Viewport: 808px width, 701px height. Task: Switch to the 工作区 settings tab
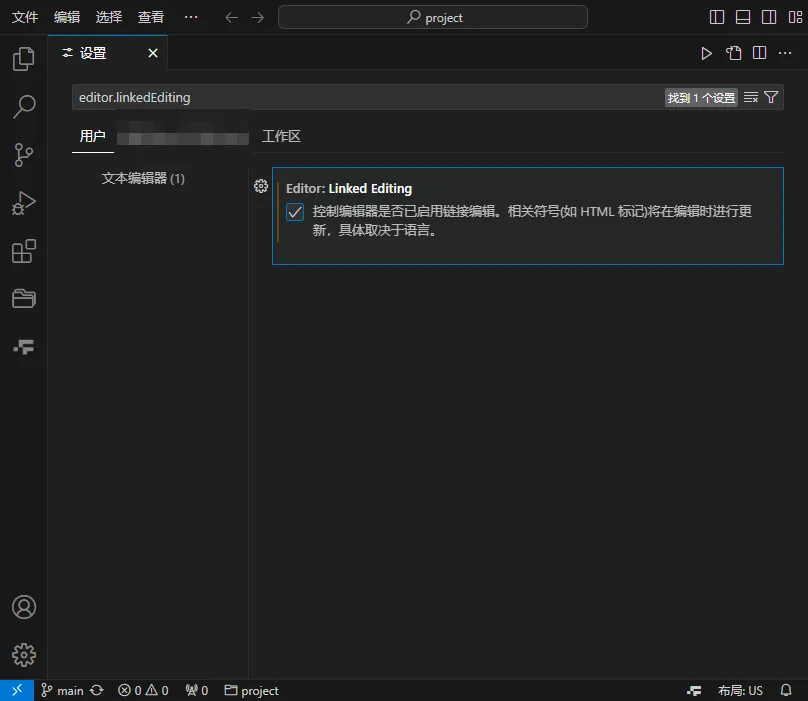[x=281, y=136]
